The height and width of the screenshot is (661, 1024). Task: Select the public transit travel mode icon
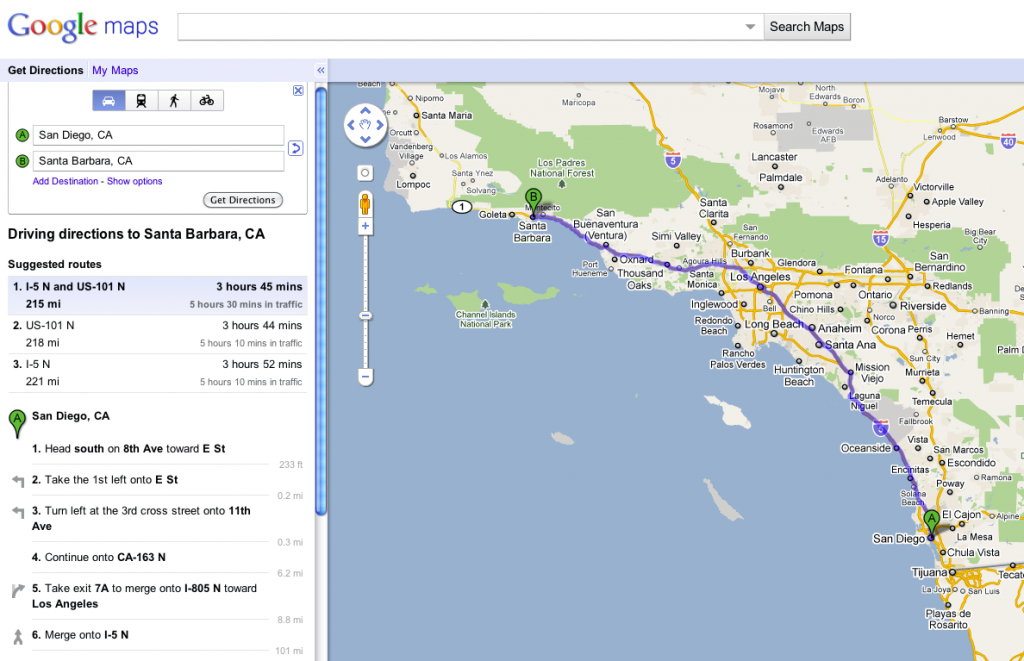(x=142, y=100)
